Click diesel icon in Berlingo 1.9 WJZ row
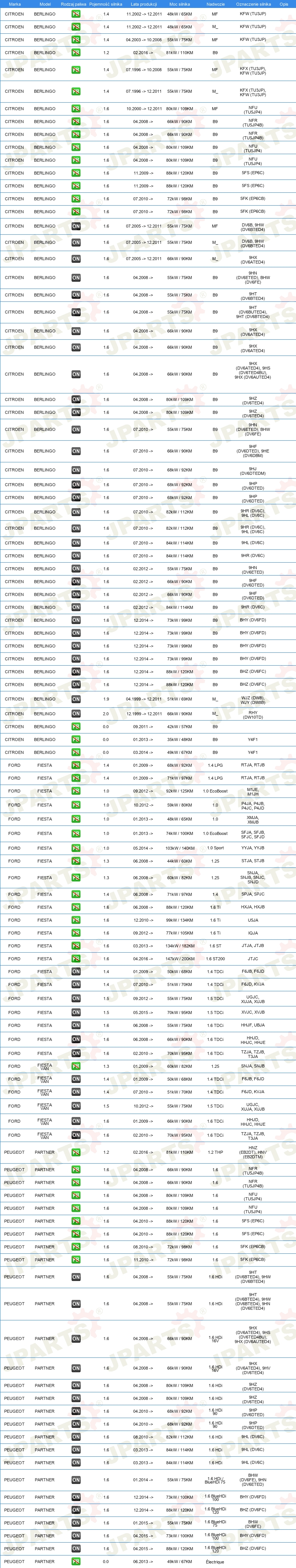Image resolution: width=296 pixels, height=1568 pixels. pyautogui.click(x=76, y=699)
